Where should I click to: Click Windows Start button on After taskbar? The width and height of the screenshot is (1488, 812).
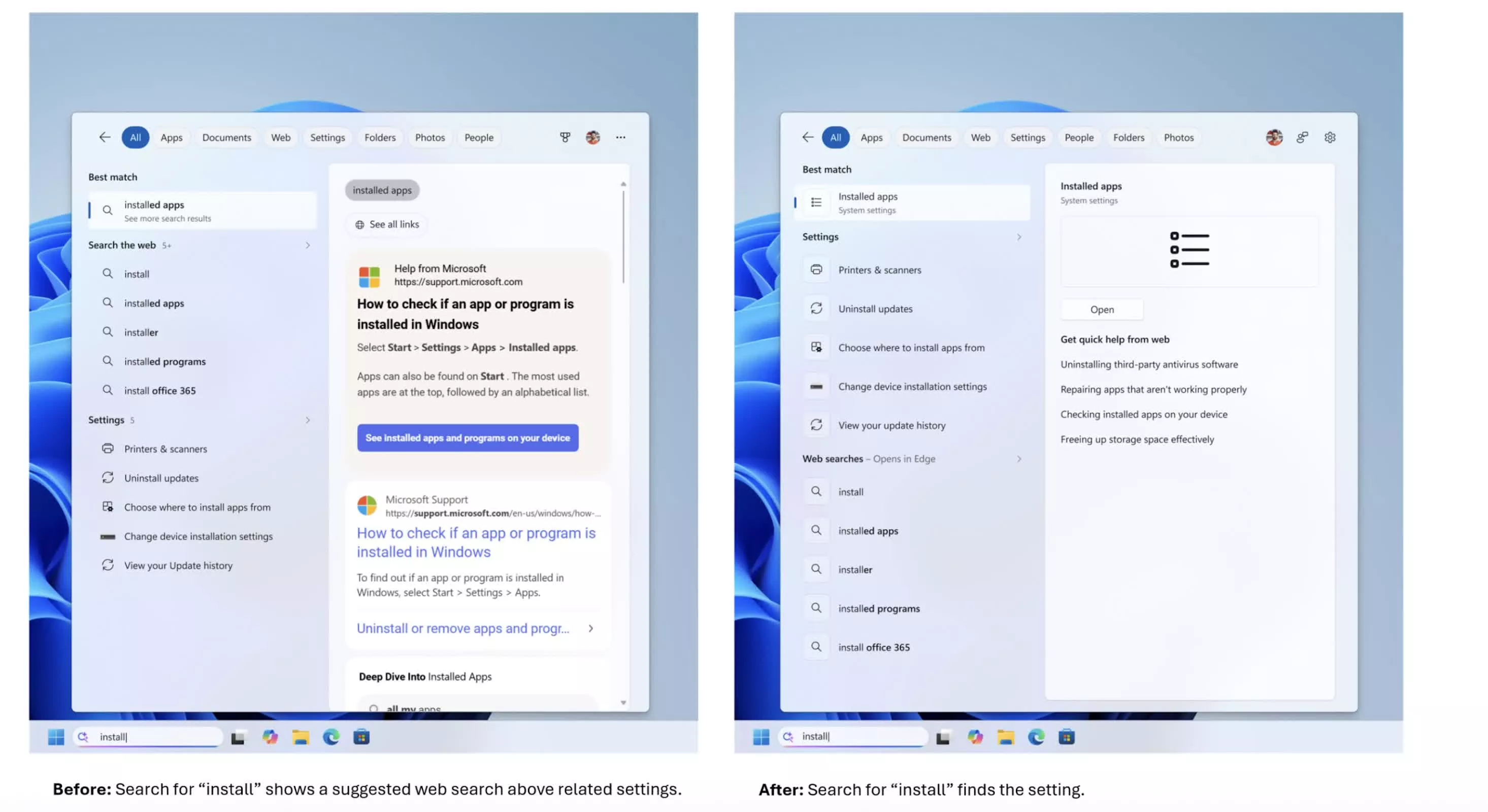pyautogui.click(x=762, y=737)
